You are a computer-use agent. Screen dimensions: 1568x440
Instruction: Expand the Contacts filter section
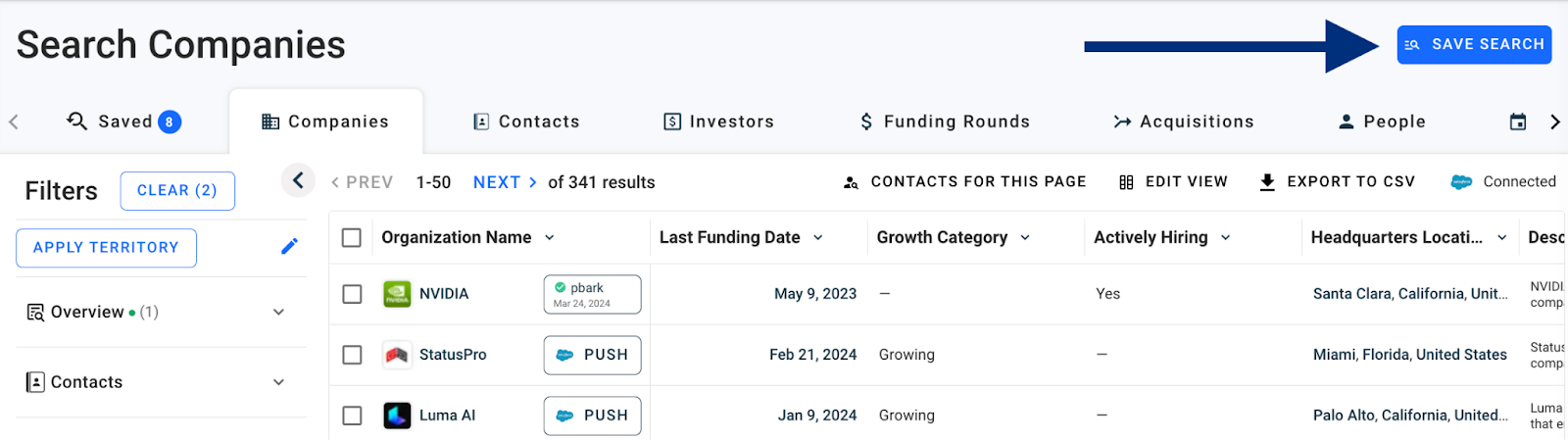(278, 382)
